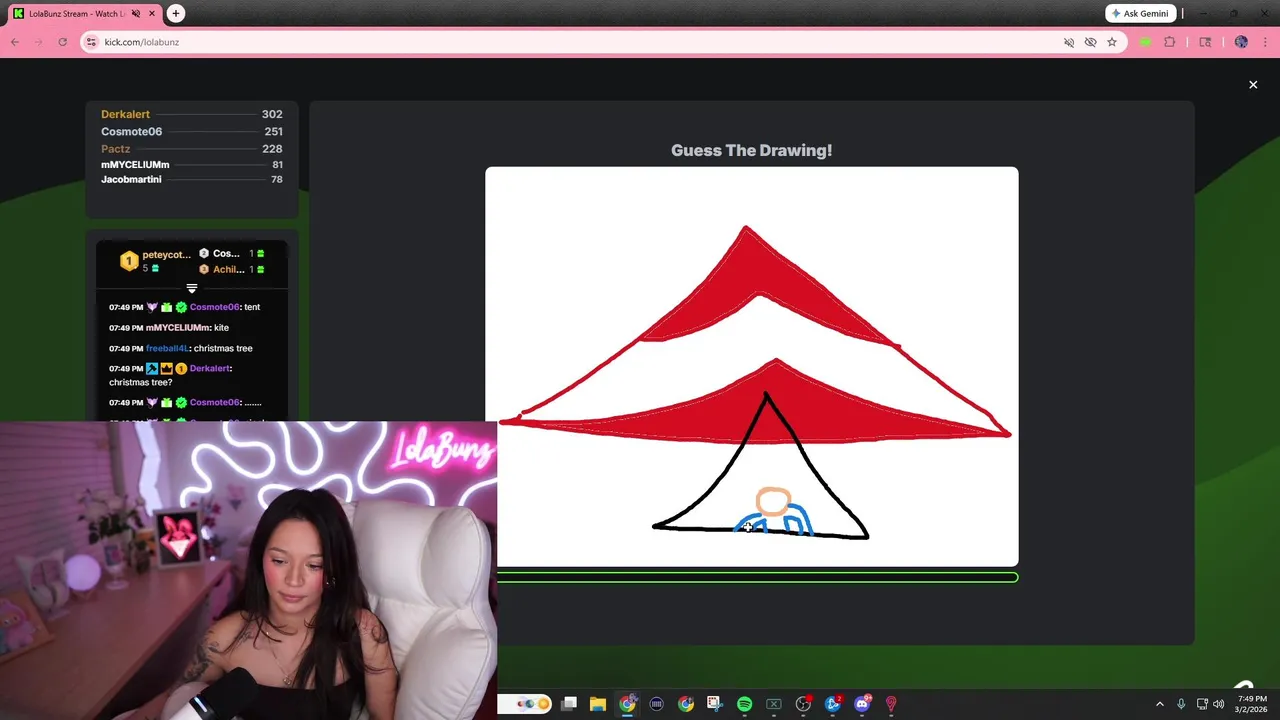This screenshot has height=720, width=1280.
Task: Select Cosmote06 in the leaderboard
Action: click(131, 131)
